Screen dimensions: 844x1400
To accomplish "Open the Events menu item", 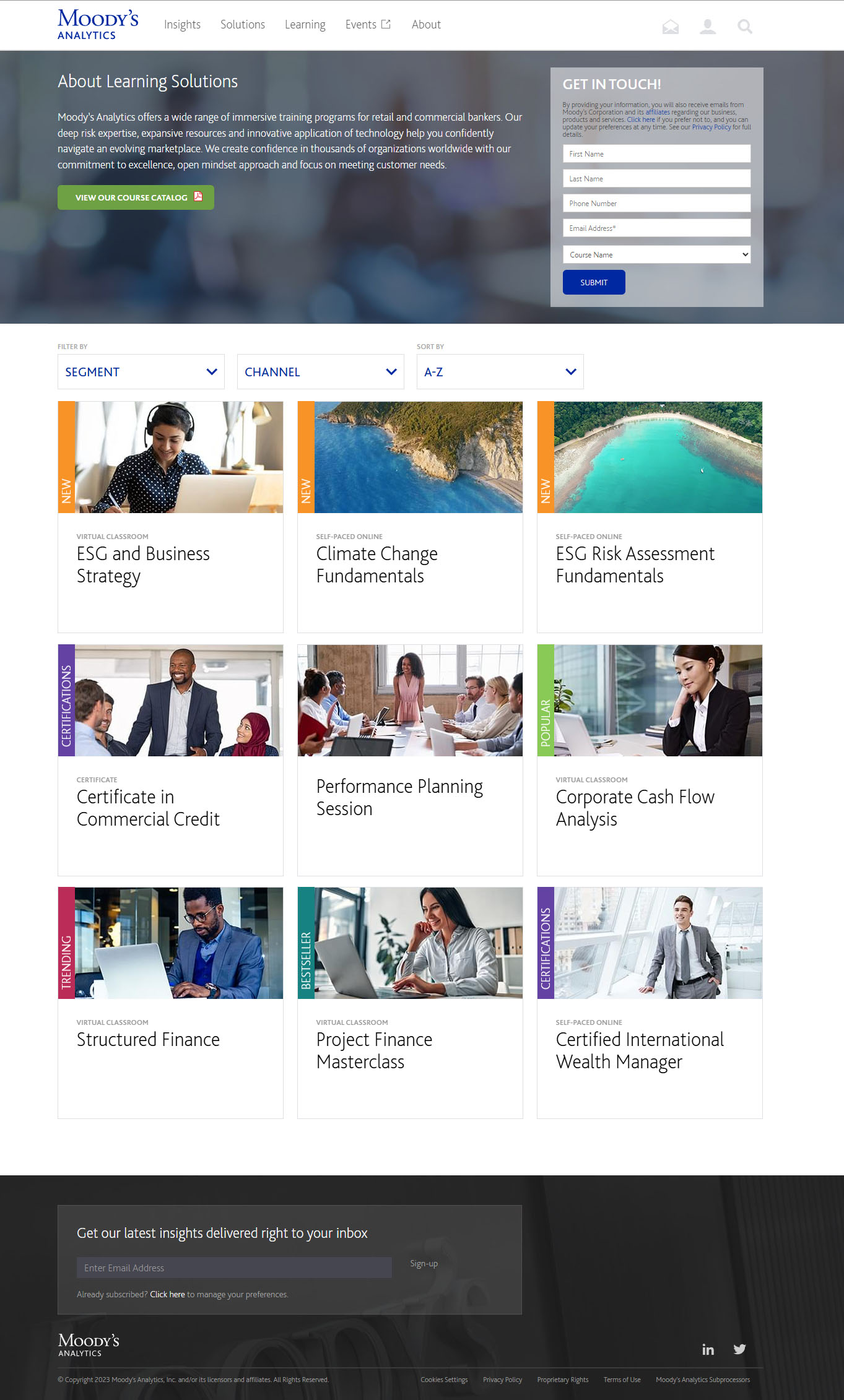I will (361, 25).
